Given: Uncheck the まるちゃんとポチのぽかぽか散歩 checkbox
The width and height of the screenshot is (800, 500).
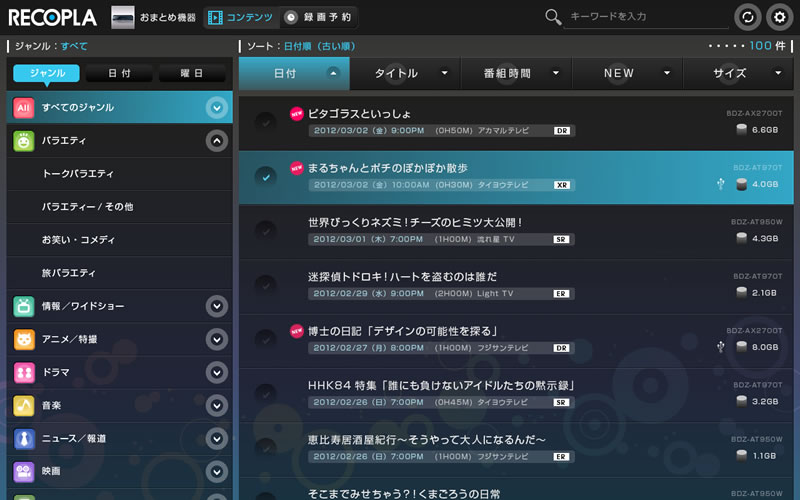Looking at the screenshot, I should pyautogui.click(x=266, y=177).
